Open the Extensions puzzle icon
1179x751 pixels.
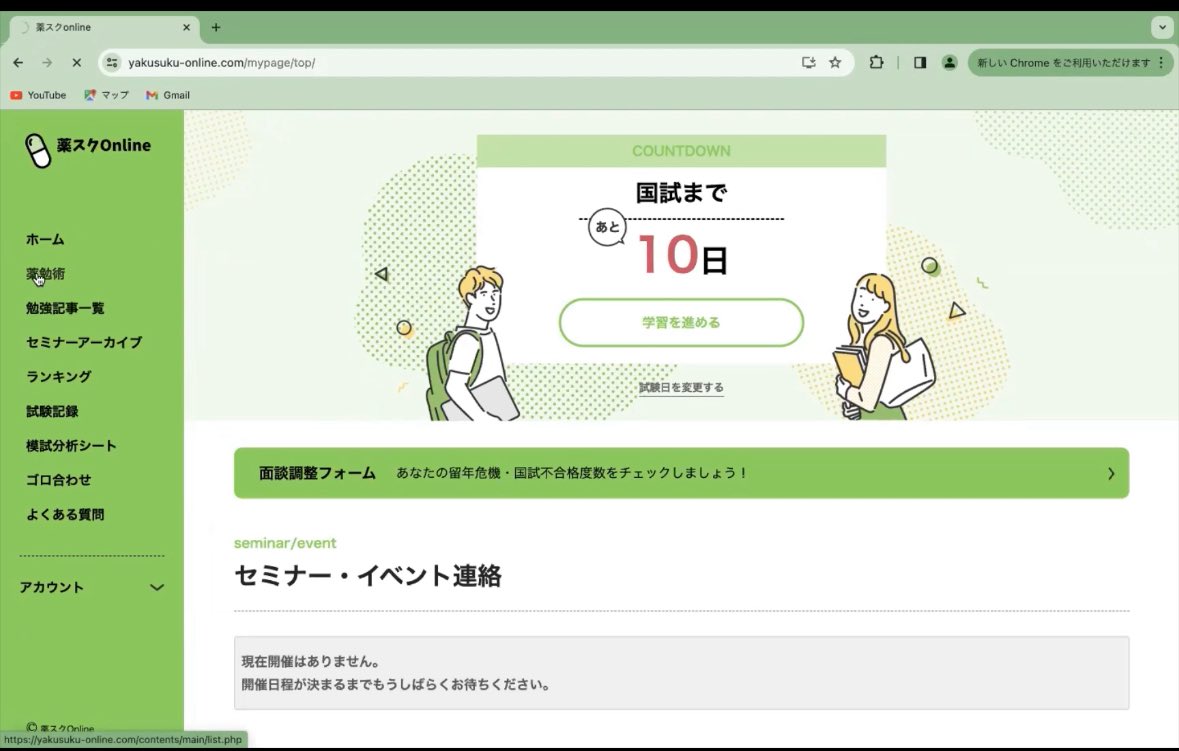tap(876, 62)
